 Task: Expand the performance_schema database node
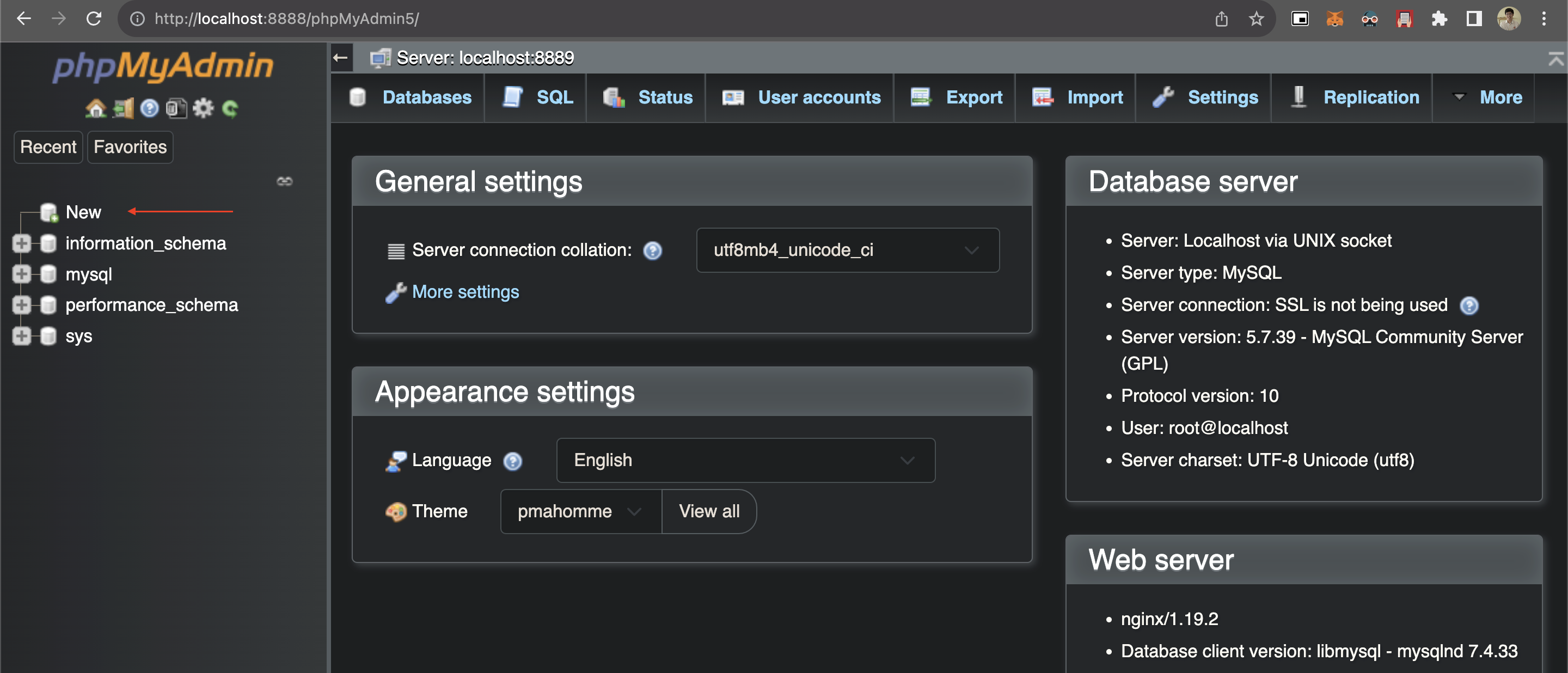[x=21, y=305]
